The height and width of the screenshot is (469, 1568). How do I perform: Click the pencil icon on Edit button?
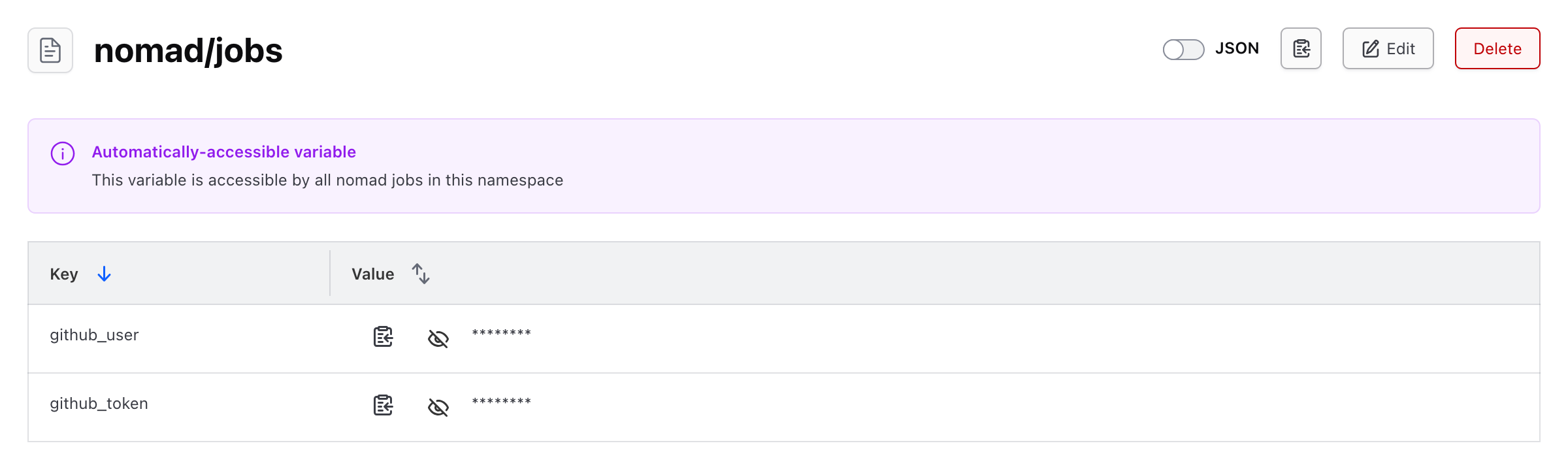(1371, 49)
